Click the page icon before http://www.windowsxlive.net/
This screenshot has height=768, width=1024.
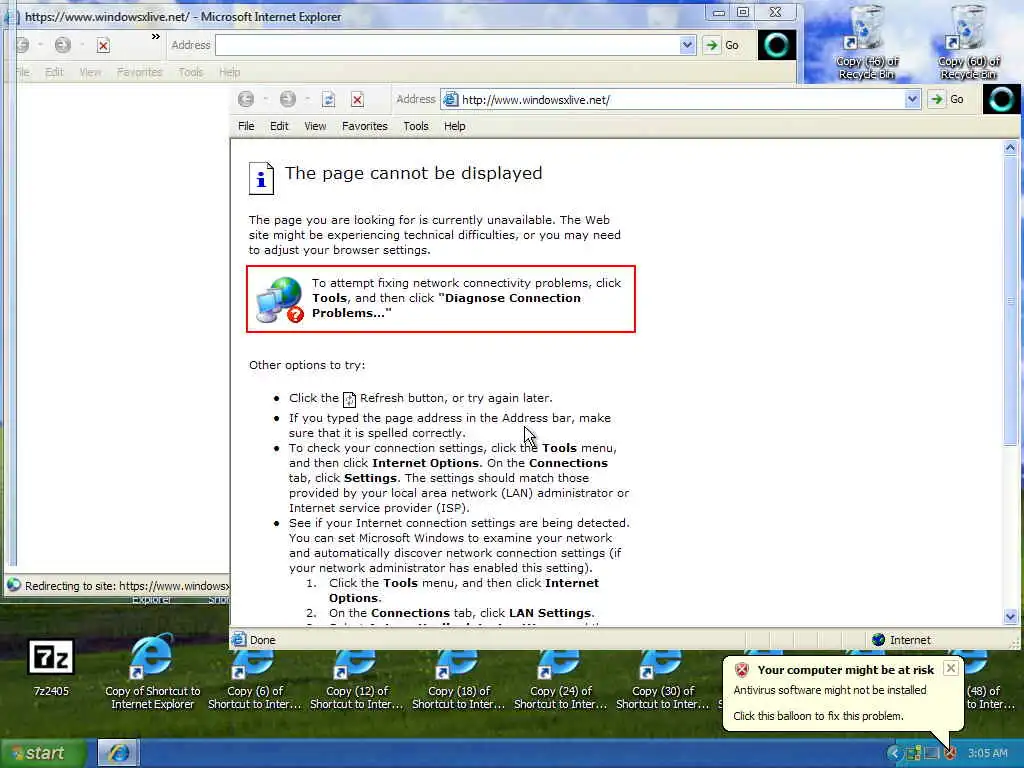tap(451, 99)
